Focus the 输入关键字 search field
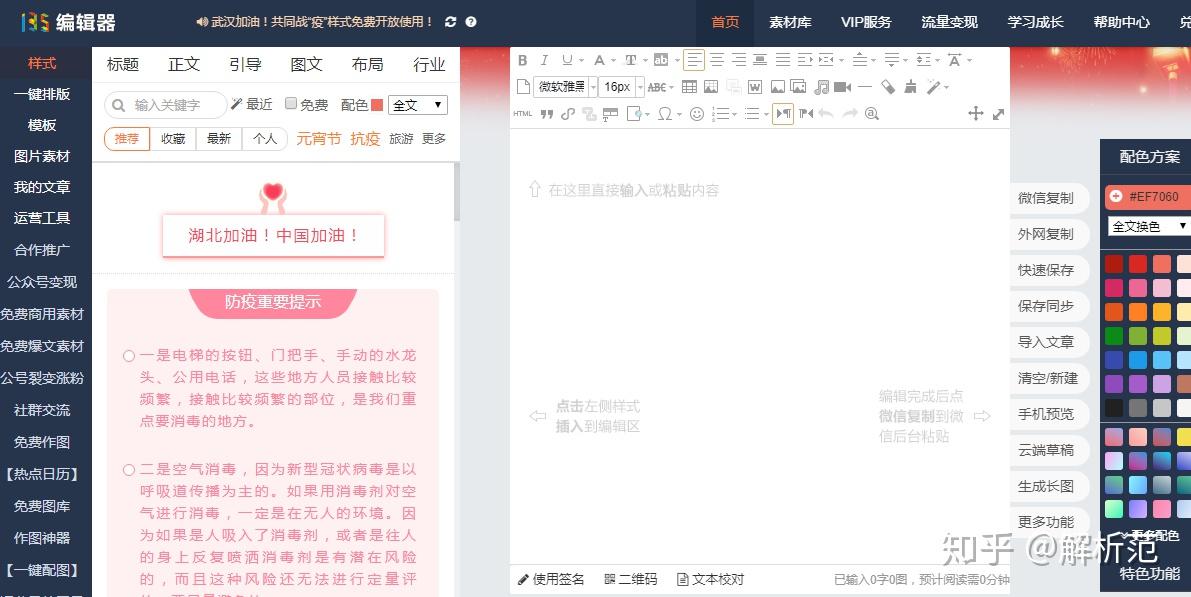 [166, 105]
